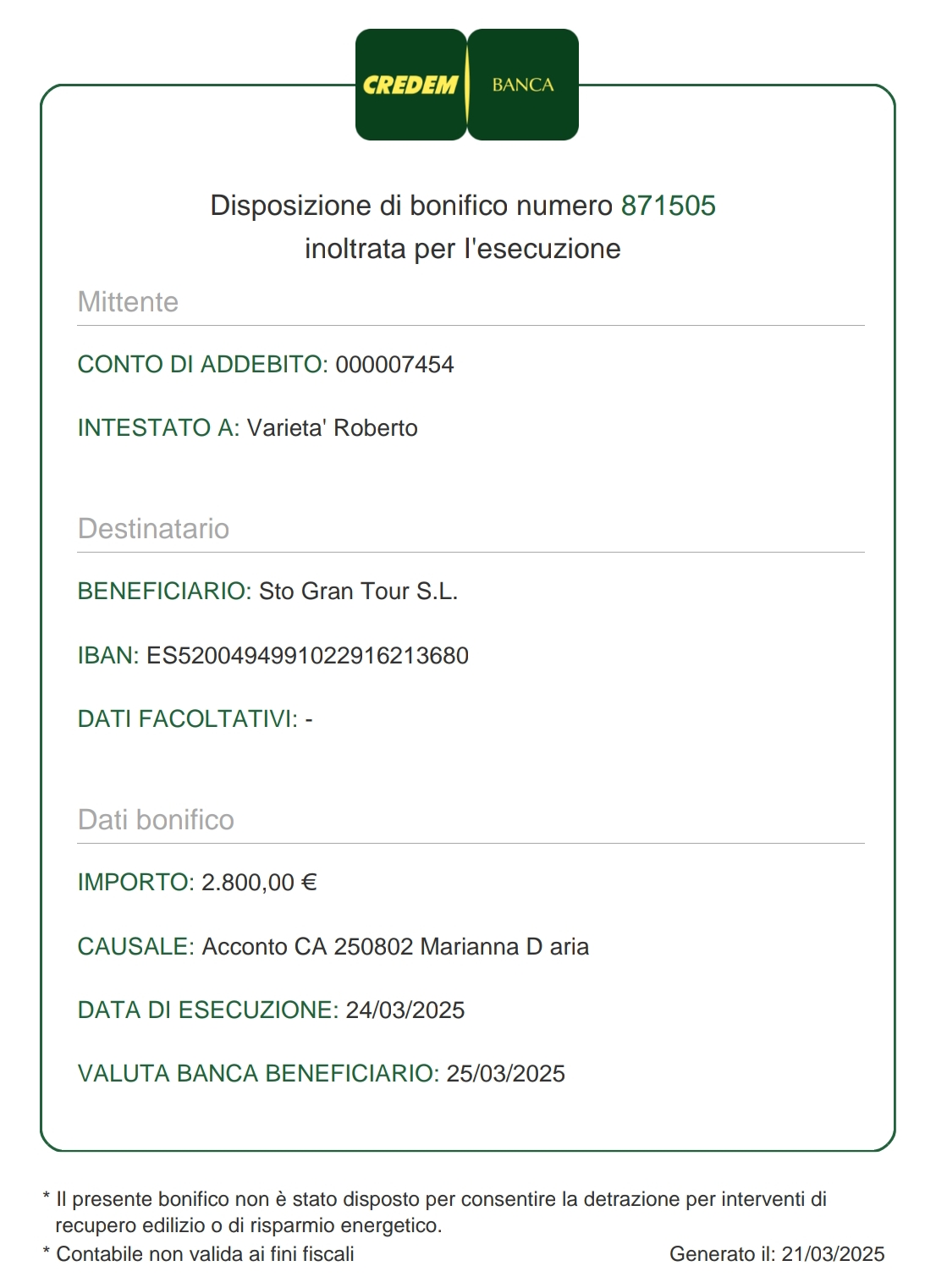Click the CONTO DI ADDEBITO label

(202, 365)
